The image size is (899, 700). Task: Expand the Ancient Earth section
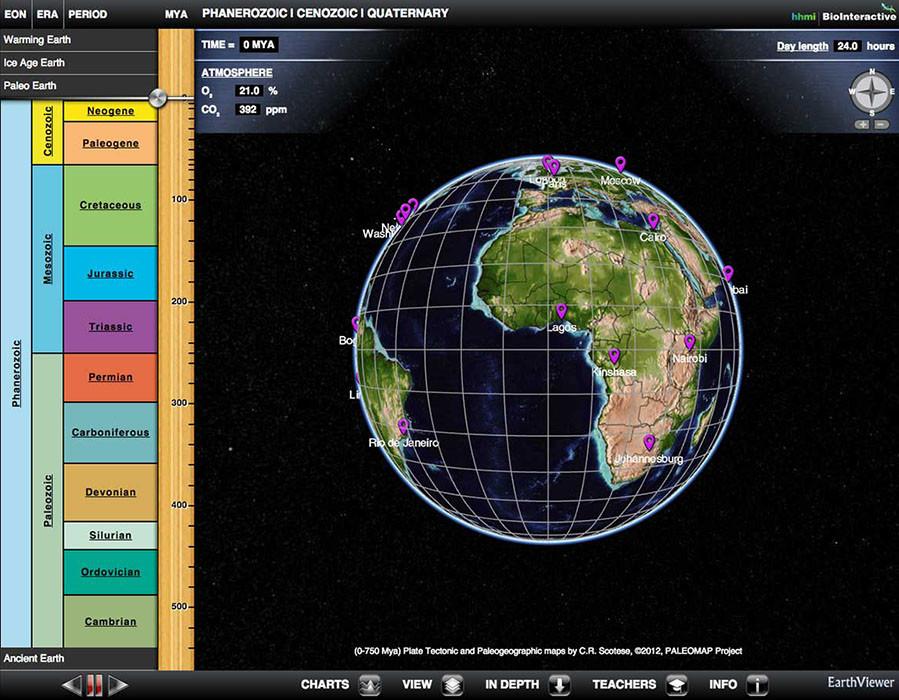point(79,658)
